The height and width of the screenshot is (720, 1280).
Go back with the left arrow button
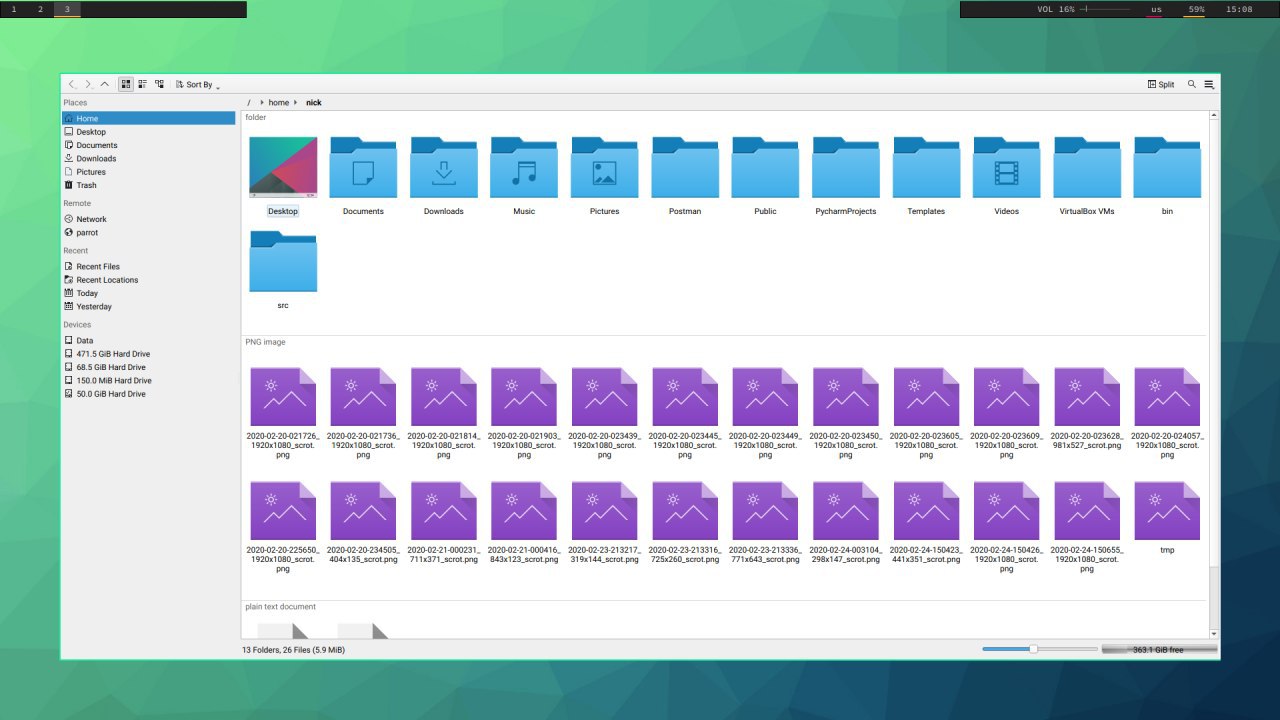[72, 85]
